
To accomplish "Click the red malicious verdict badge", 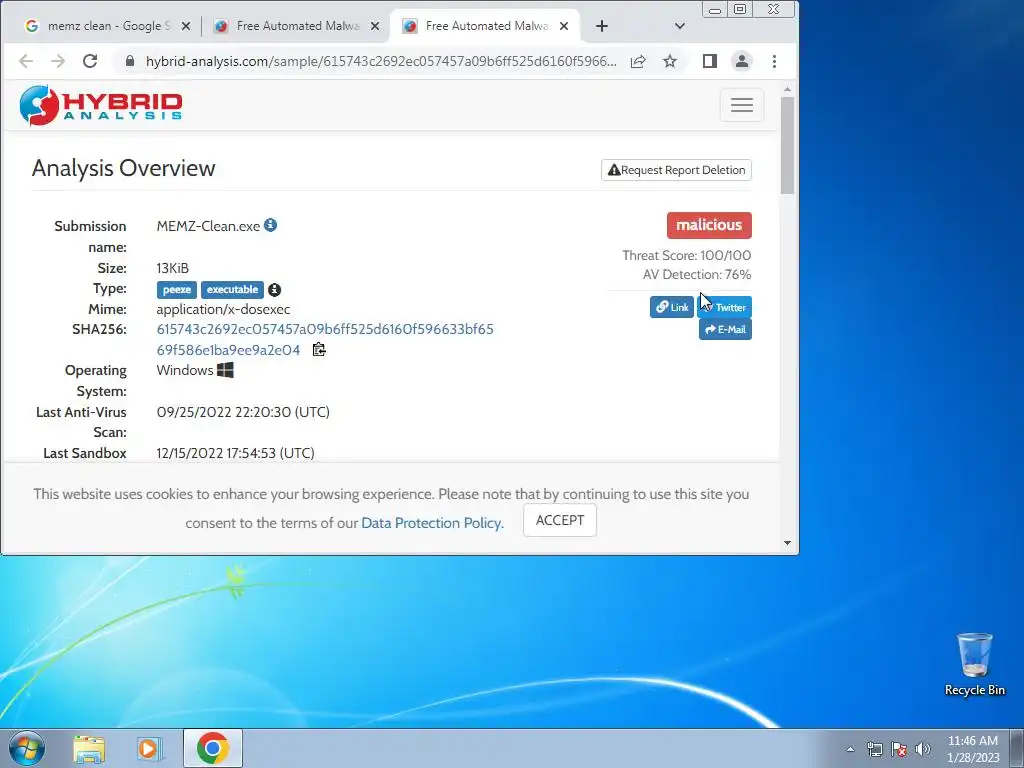I will pos(709,225).
